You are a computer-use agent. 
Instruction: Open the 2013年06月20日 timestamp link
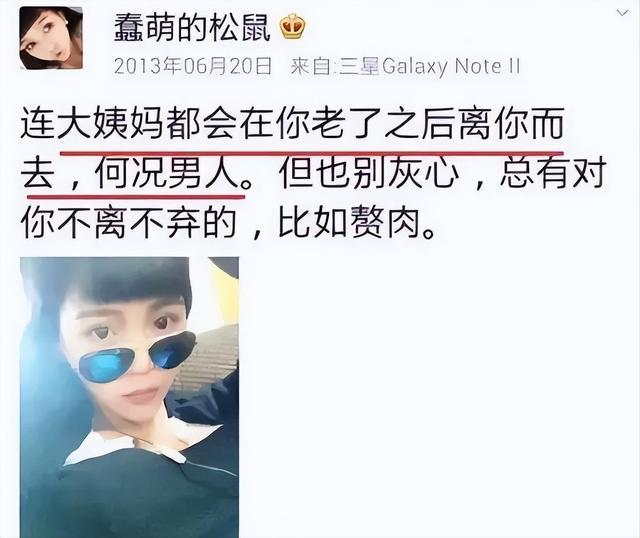point(193,66)
